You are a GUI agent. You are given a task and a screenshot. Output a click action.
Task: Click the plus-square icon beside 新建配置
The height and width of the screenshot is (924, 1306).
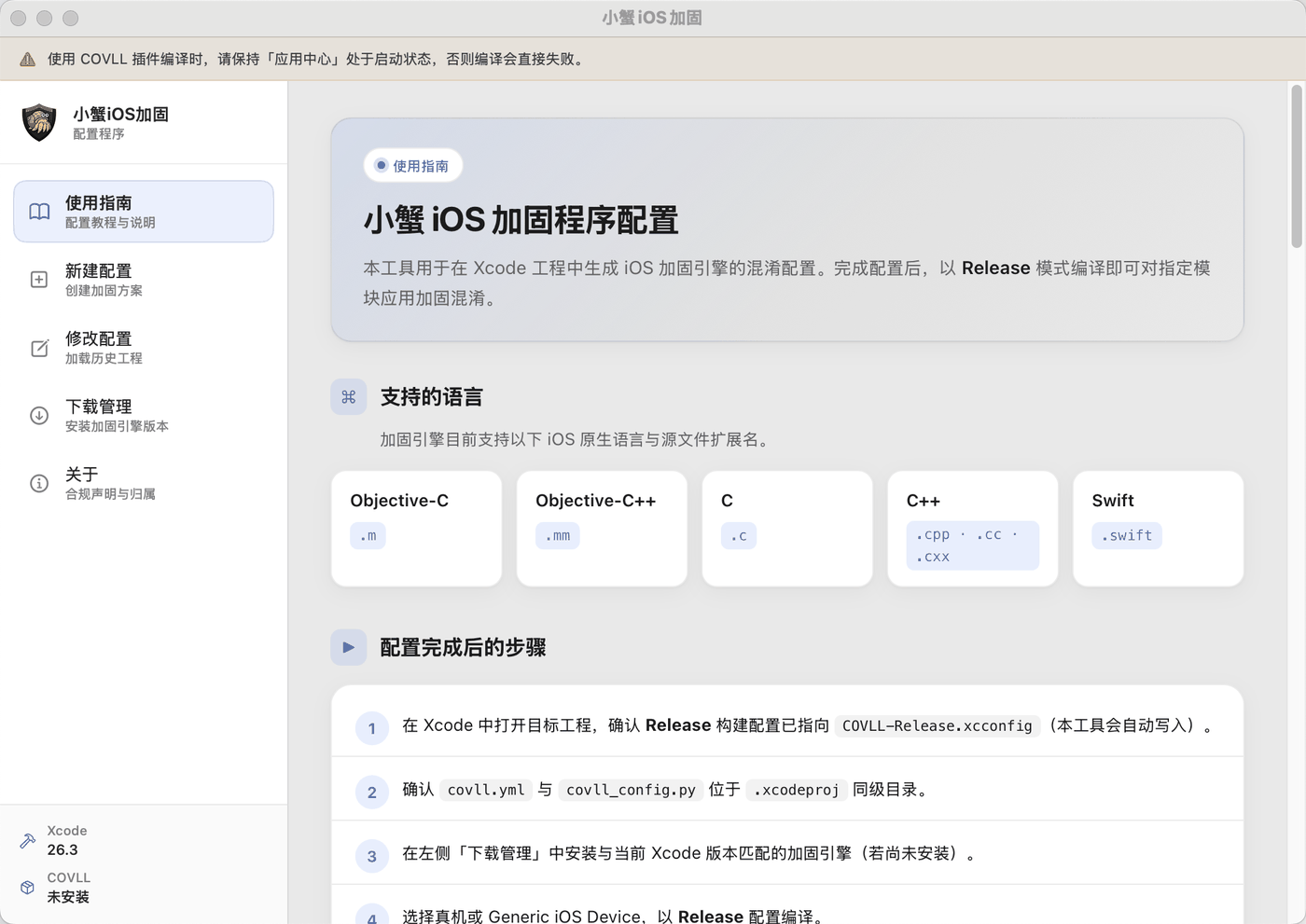pyautogui.click(x=39, y=280)
